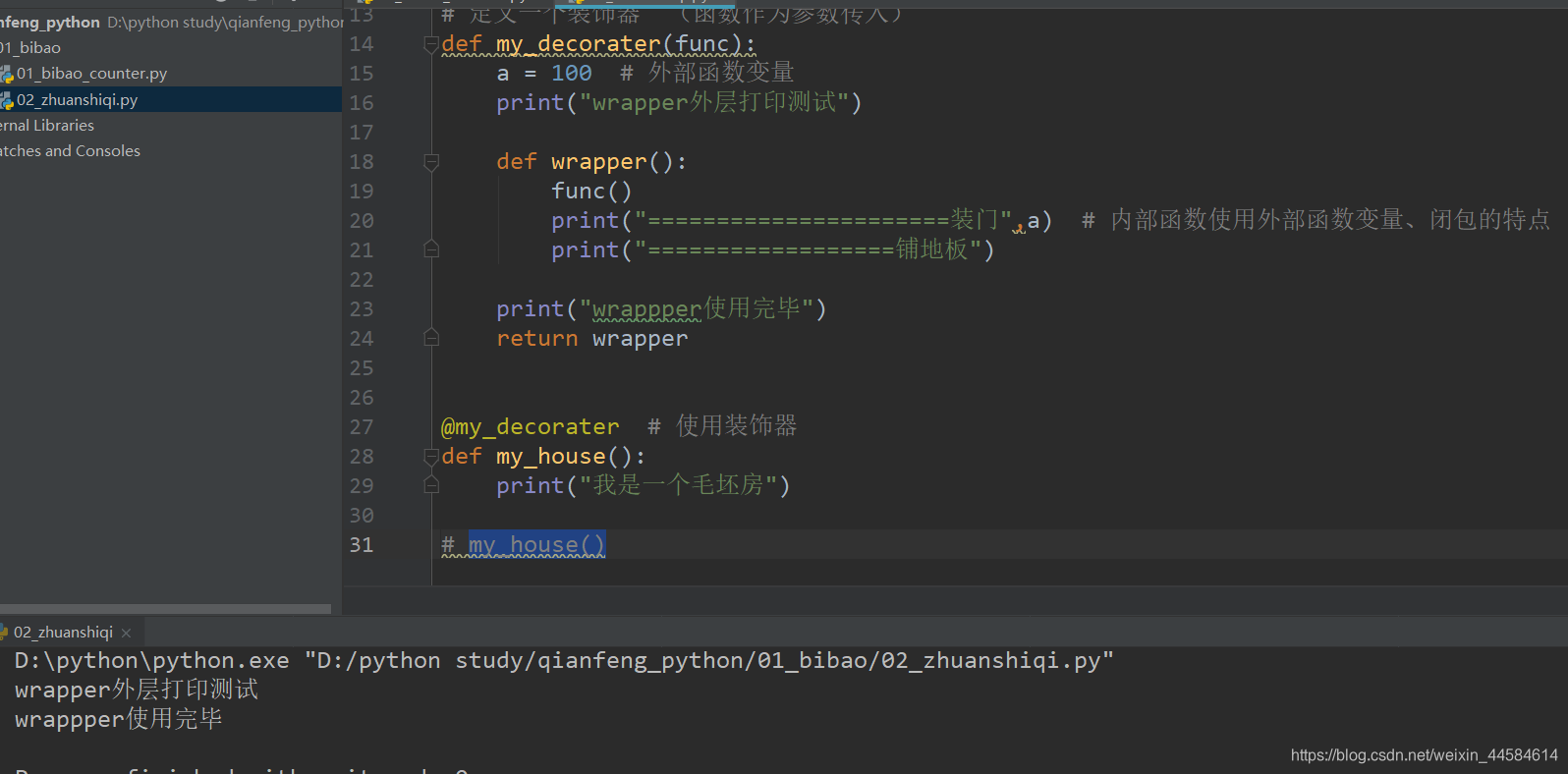Click the print statement containing 铺地板
1568x774 pixels.
773,250
